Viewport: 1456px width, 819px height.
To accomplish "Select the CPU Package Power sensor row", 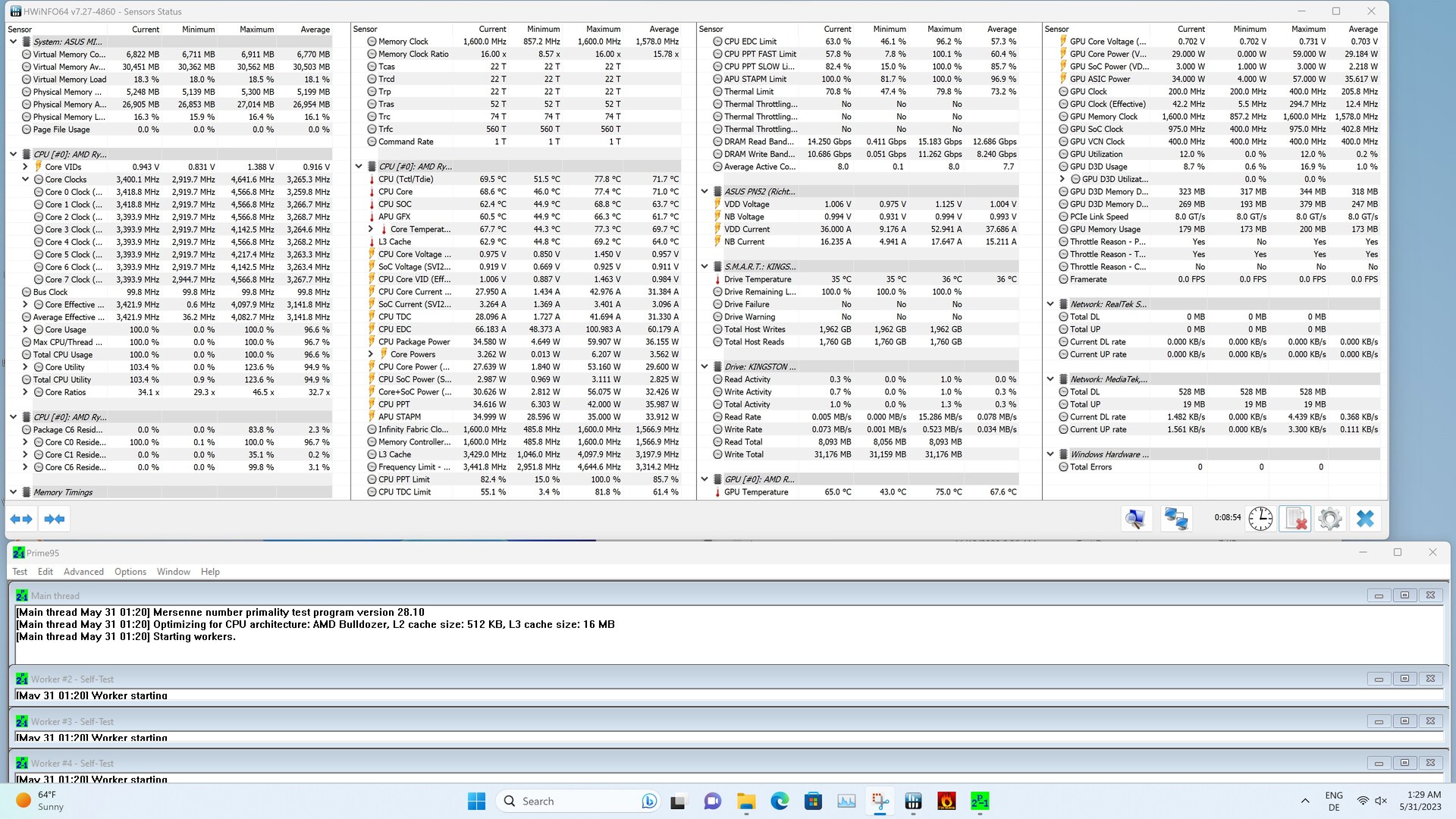I will click(414, 342).
